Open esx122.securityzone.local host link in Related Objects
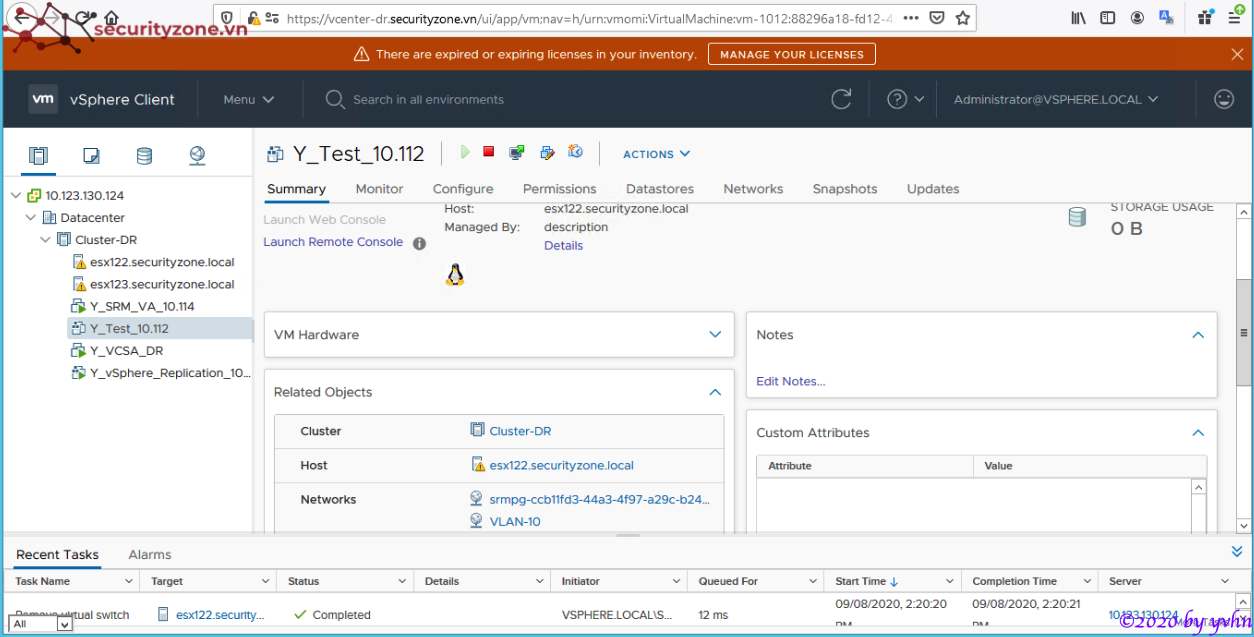The image size is (1254, 637). click(561, 465)
